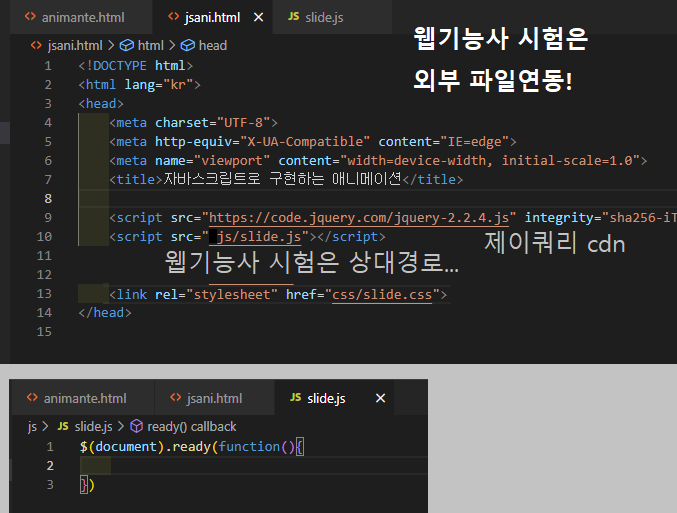
Task: Switch to animante.html tab in bottom editor
Action: coord(82,398)
